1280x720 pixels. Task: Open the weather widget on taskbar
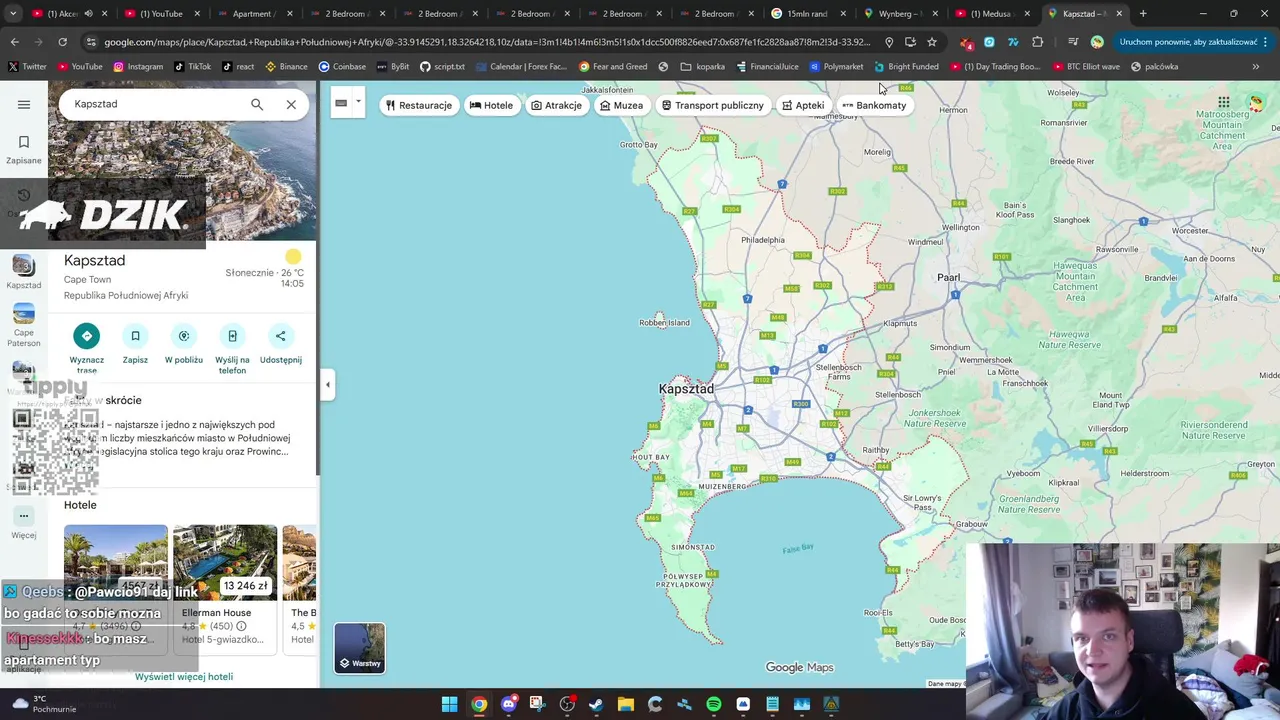pos(44,704)
